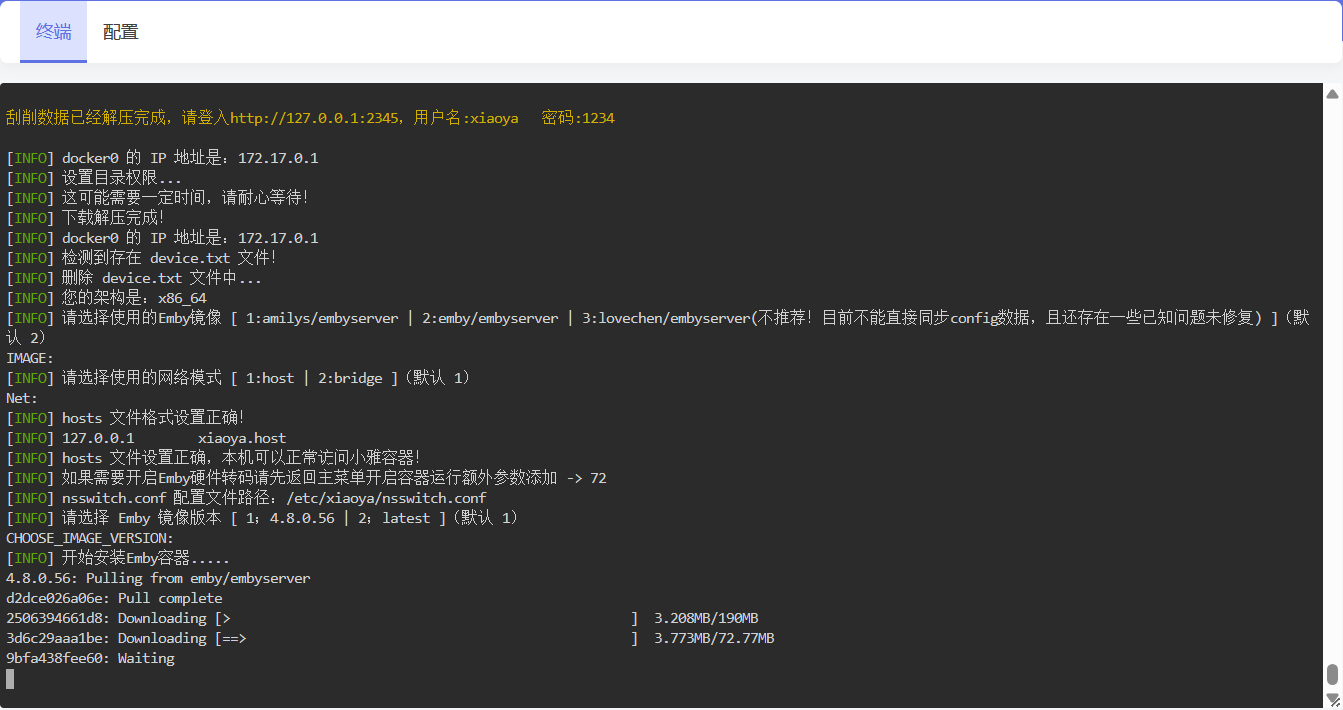
Task: Click the '3.208MB/190MB' value
Action: 706,618
